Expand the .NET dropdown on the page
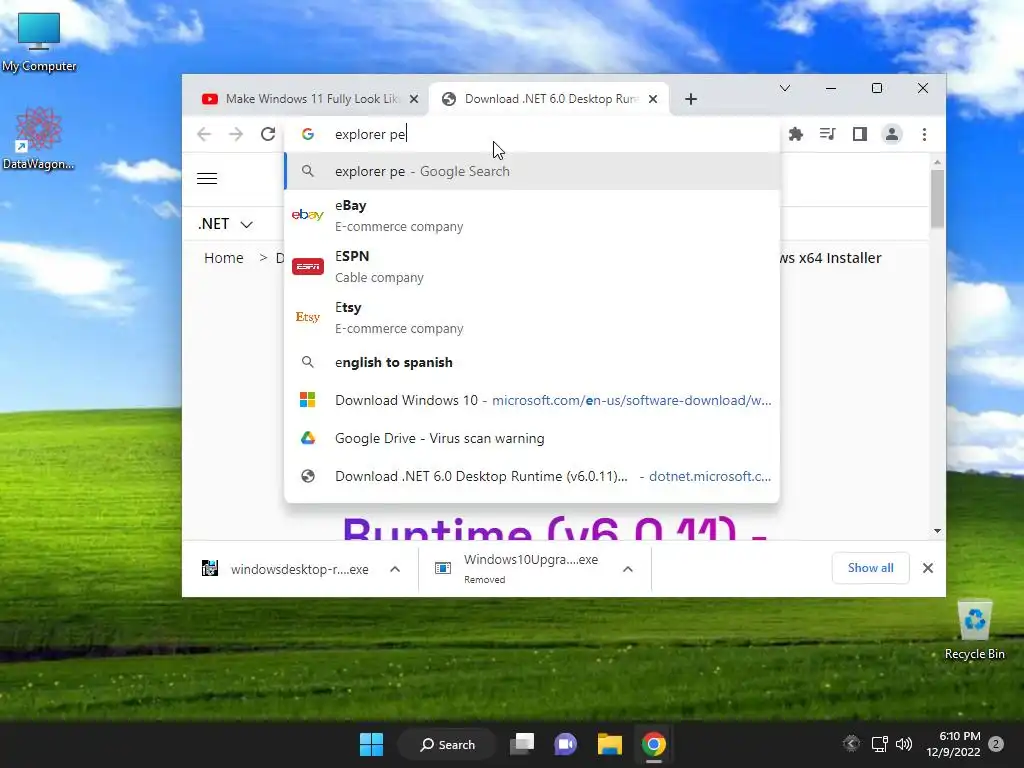 coord(225,224)
